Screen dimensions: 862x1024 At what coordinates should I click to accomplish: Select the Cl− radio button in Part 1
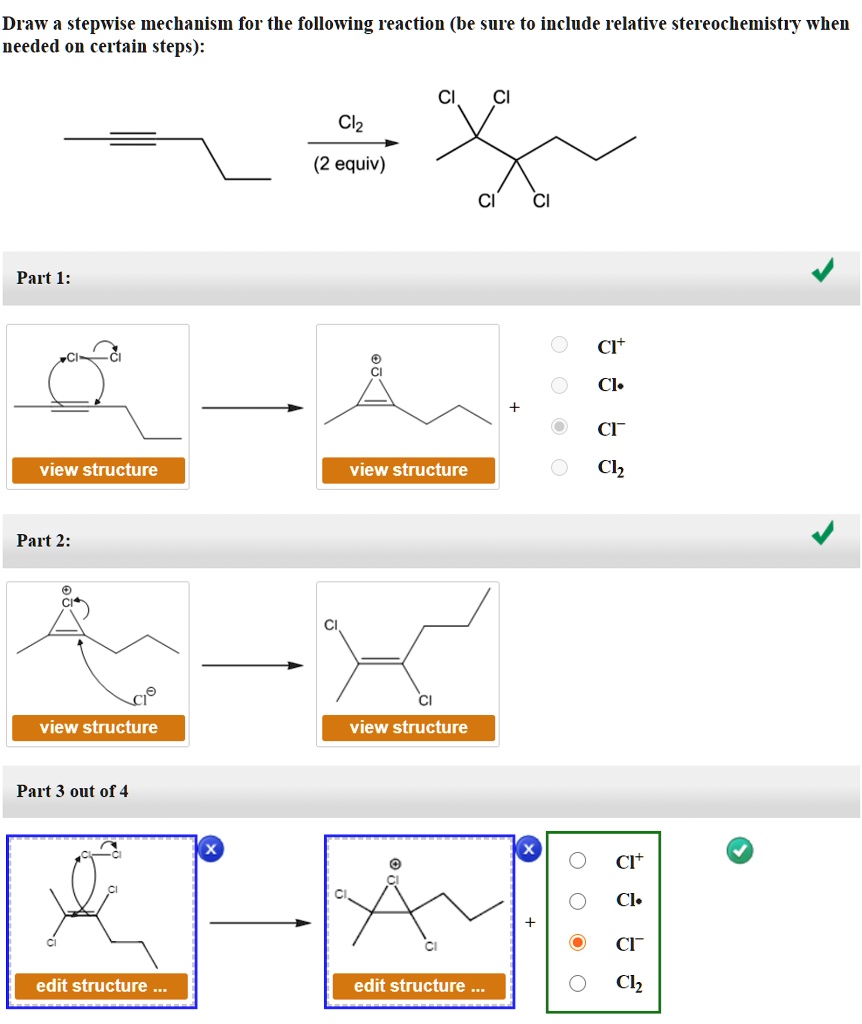(x=558, y=427)
